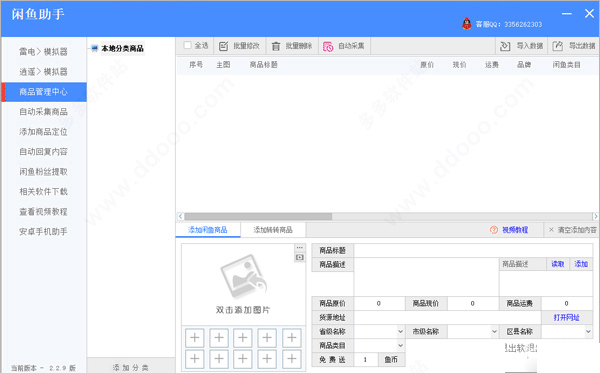Click the horizontal scrollbar thumb of product list

258,217
